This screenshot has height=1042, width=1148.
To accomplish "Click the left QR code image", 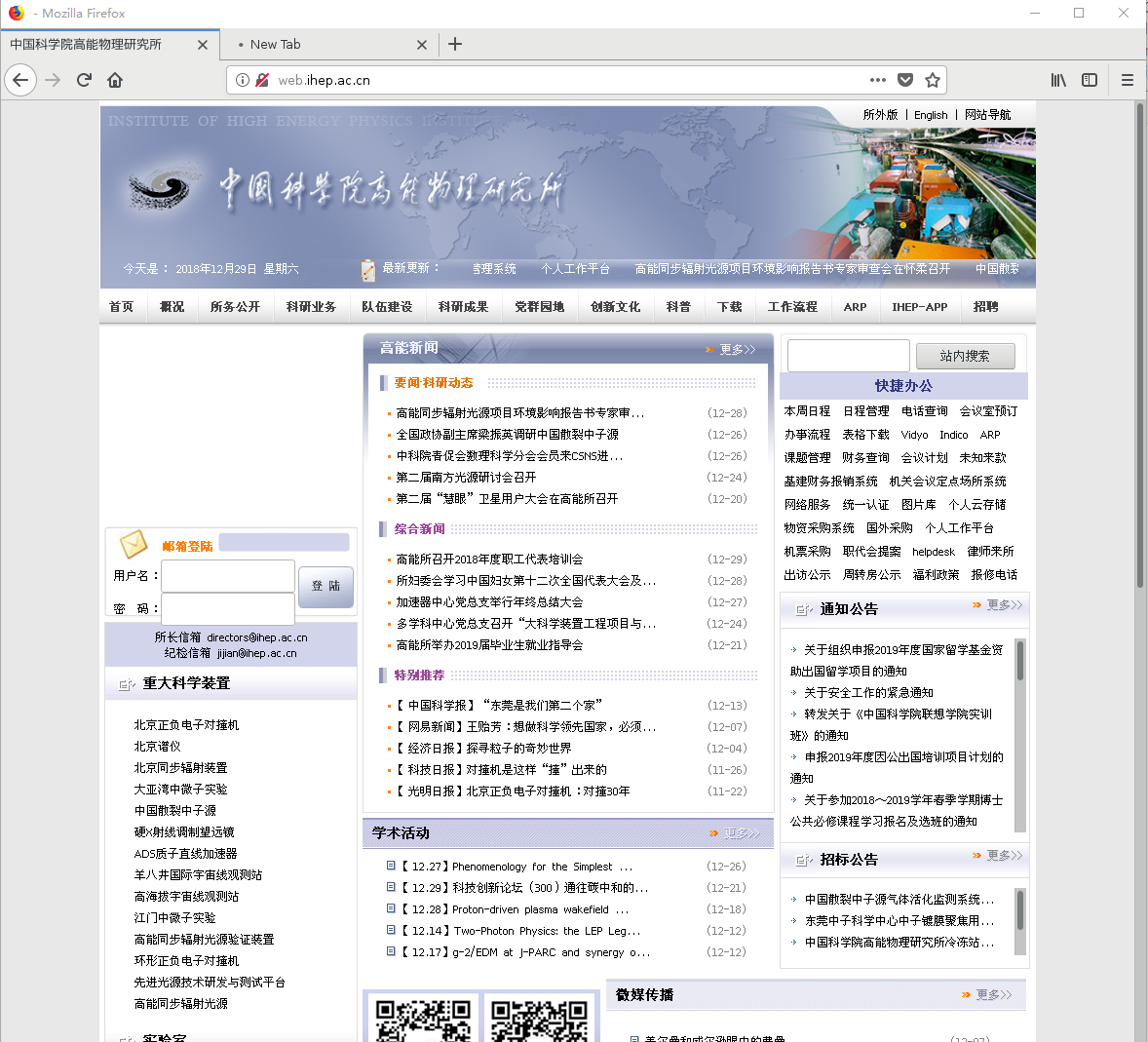I will 422,1020.
